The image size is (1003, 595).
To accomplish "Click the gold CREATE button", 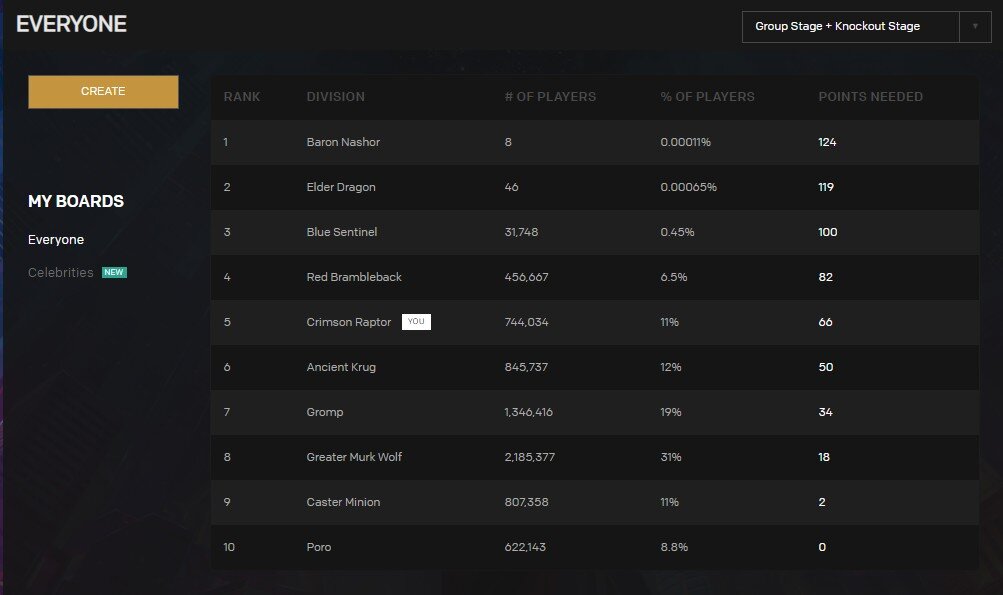I will tap(103, 91).
